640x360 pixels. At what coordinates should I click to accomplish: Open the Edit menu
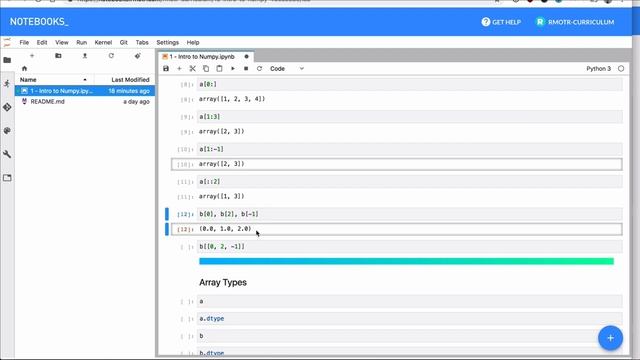click(42, 42)
